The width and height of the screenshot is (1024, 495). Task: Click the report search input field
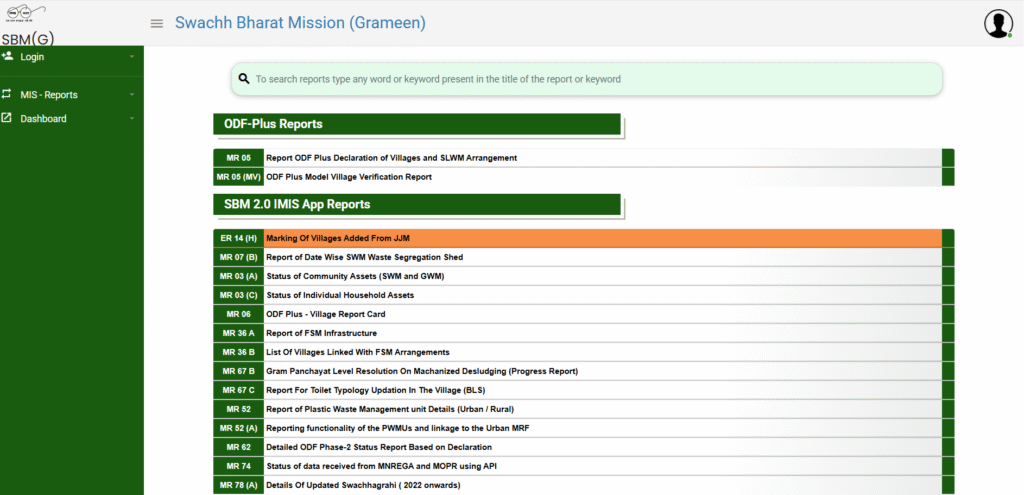pos(586,79)
